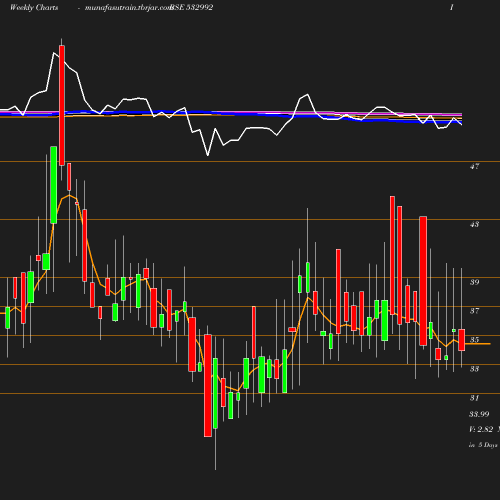Click the price axis label 47

(474, 166)
